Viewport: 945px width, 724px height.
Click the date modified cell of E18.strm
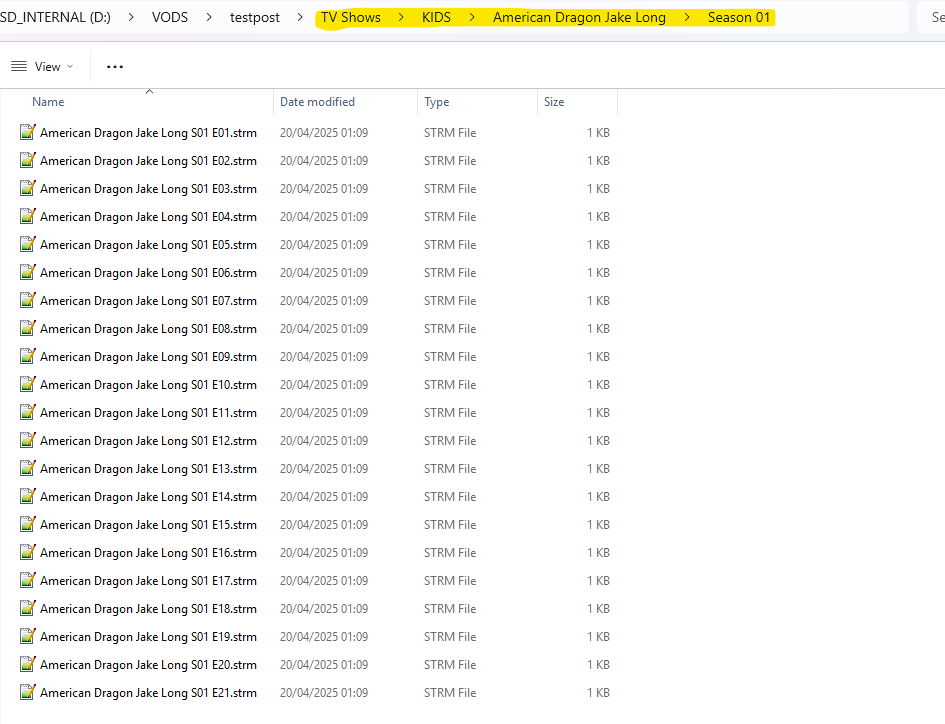[324, 609]
